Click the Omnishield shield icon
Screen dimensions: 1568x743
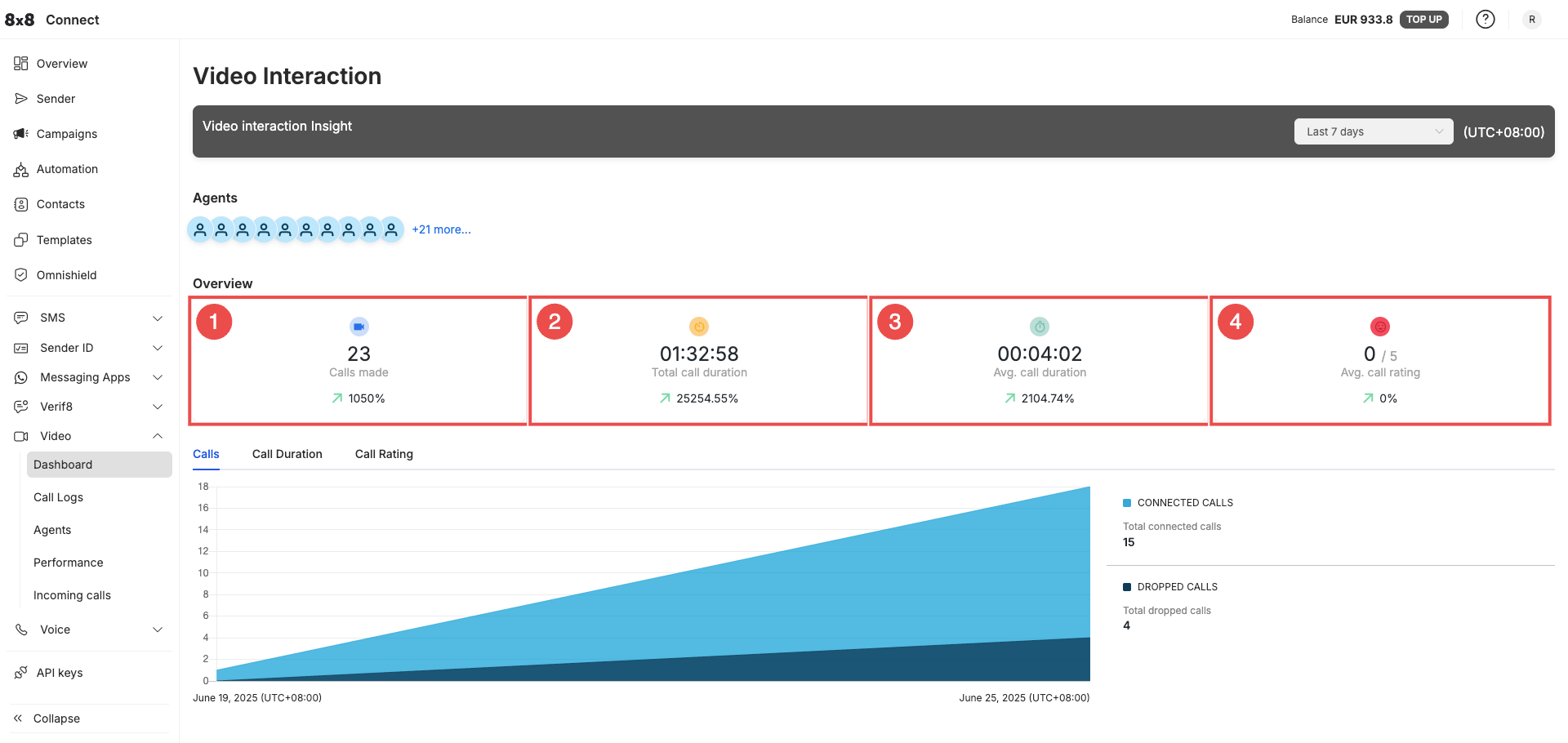point(21,275)
